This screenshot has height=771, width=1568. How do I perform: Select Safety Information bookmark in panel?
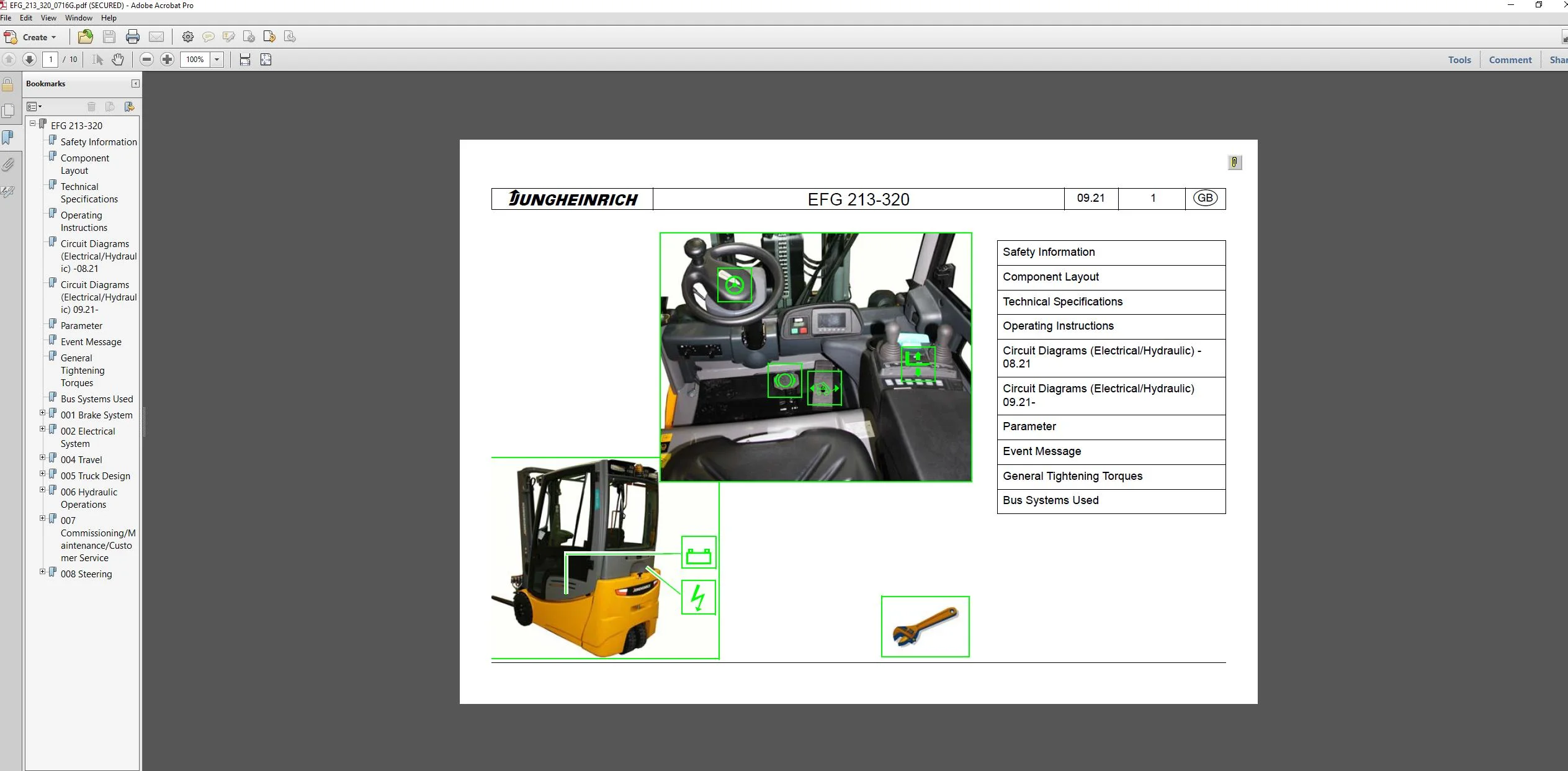click(x=99, y=142)
